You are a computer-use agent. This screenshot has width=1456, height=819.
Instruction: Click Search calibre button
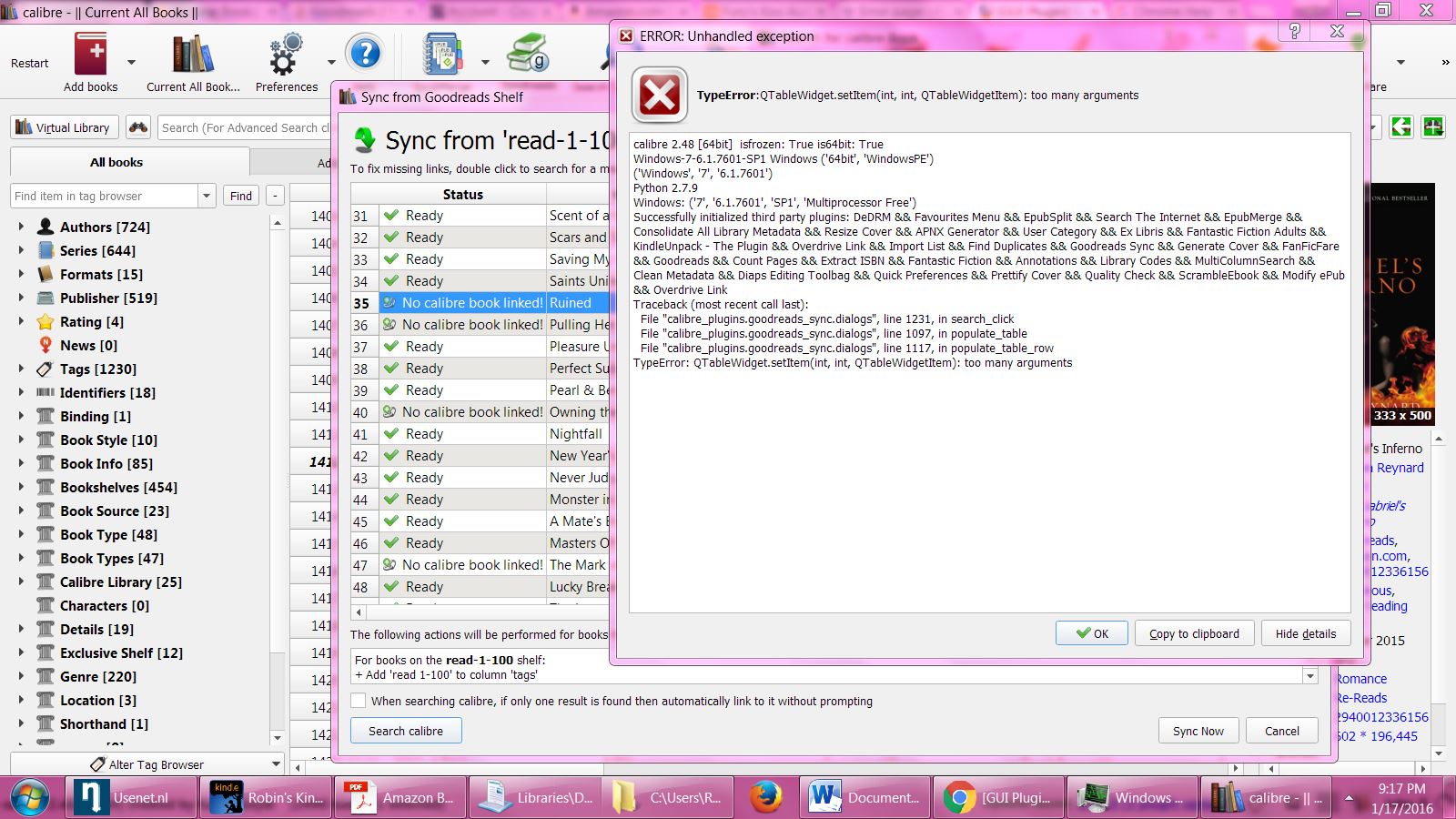pyautogui.click(x=406, y=731)
